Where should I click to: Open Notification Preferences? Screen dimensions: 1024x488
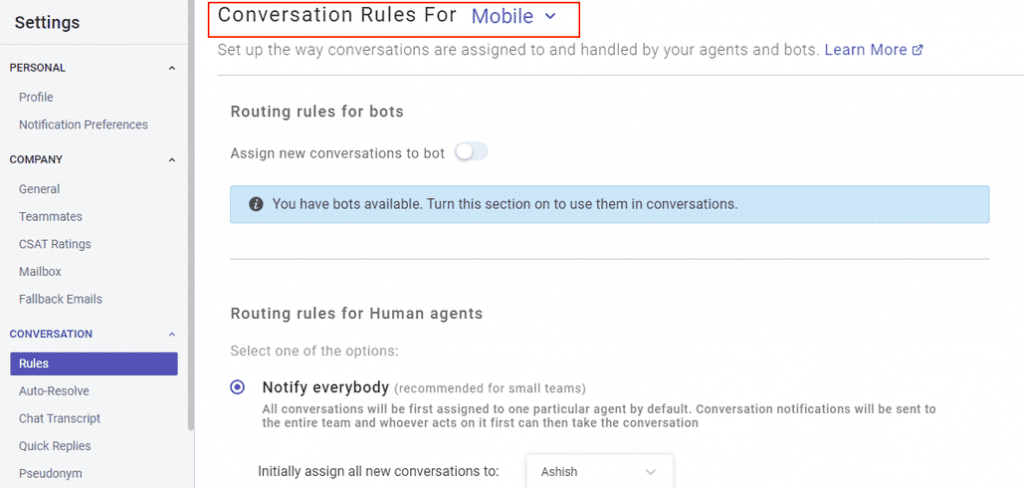83,125
